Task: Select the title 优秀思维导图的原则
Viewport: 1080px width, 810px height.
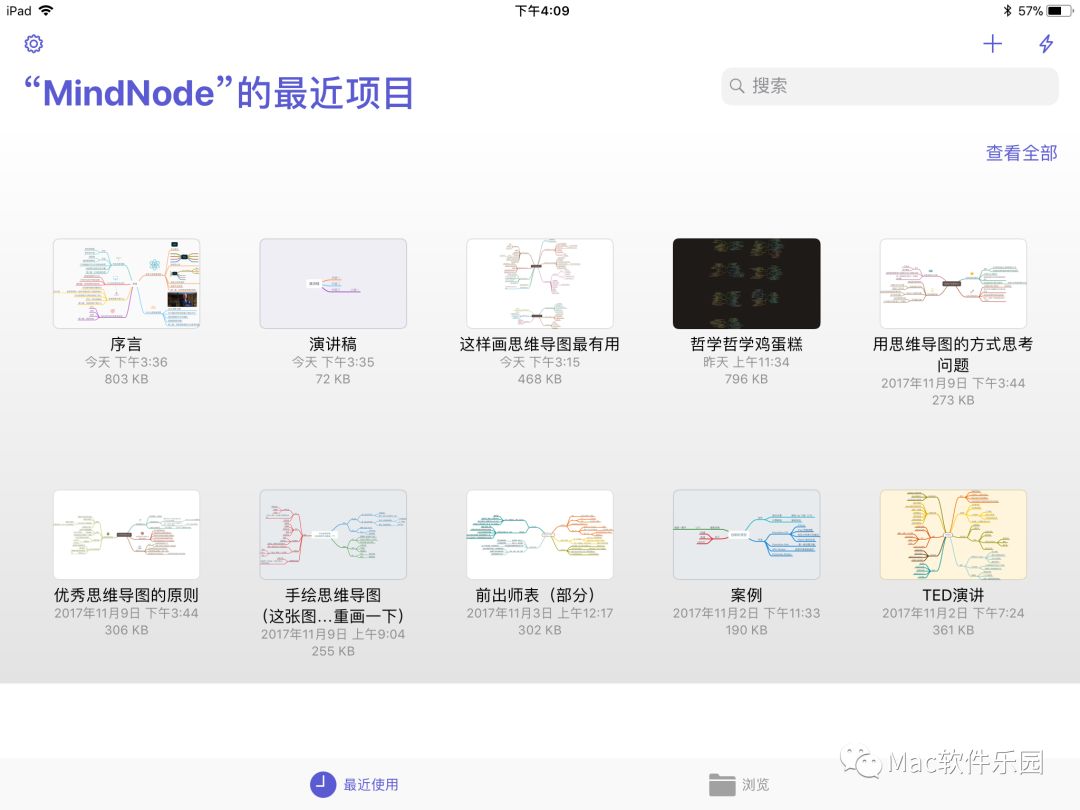Action: click(x=126, y=595)
